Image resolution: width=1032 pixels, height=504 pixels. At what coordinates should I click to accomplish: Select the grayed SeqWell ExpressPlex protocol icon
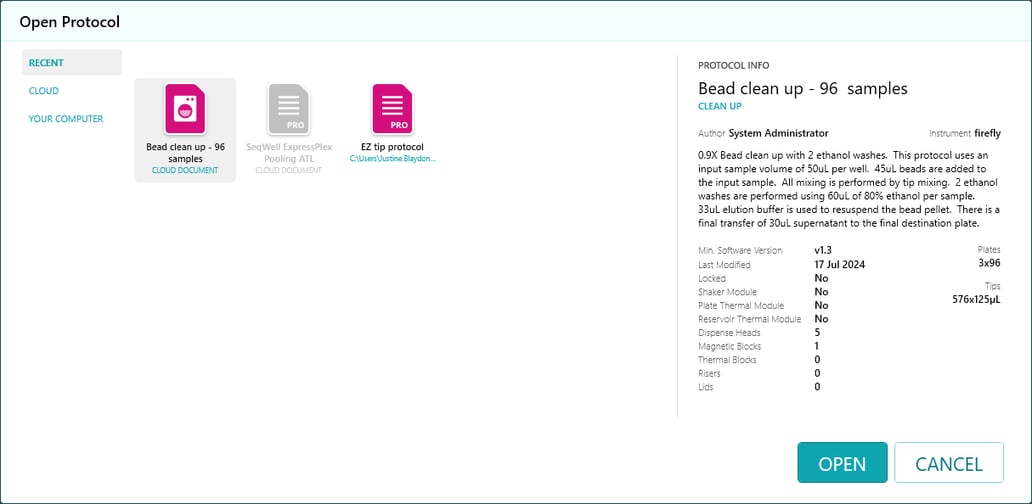pos(288,109)
